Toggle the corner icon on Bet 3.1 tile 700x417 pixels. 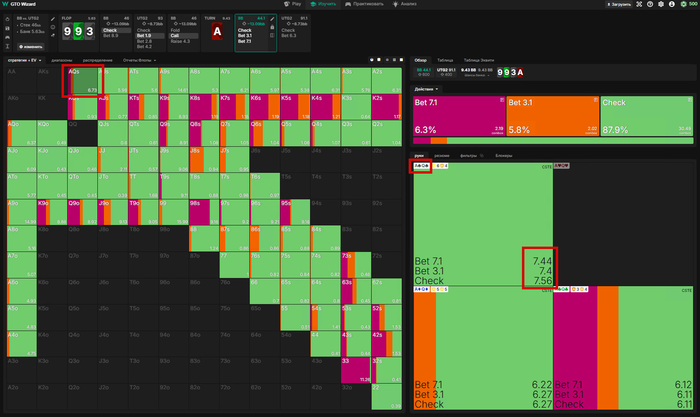tap(596, 100)
